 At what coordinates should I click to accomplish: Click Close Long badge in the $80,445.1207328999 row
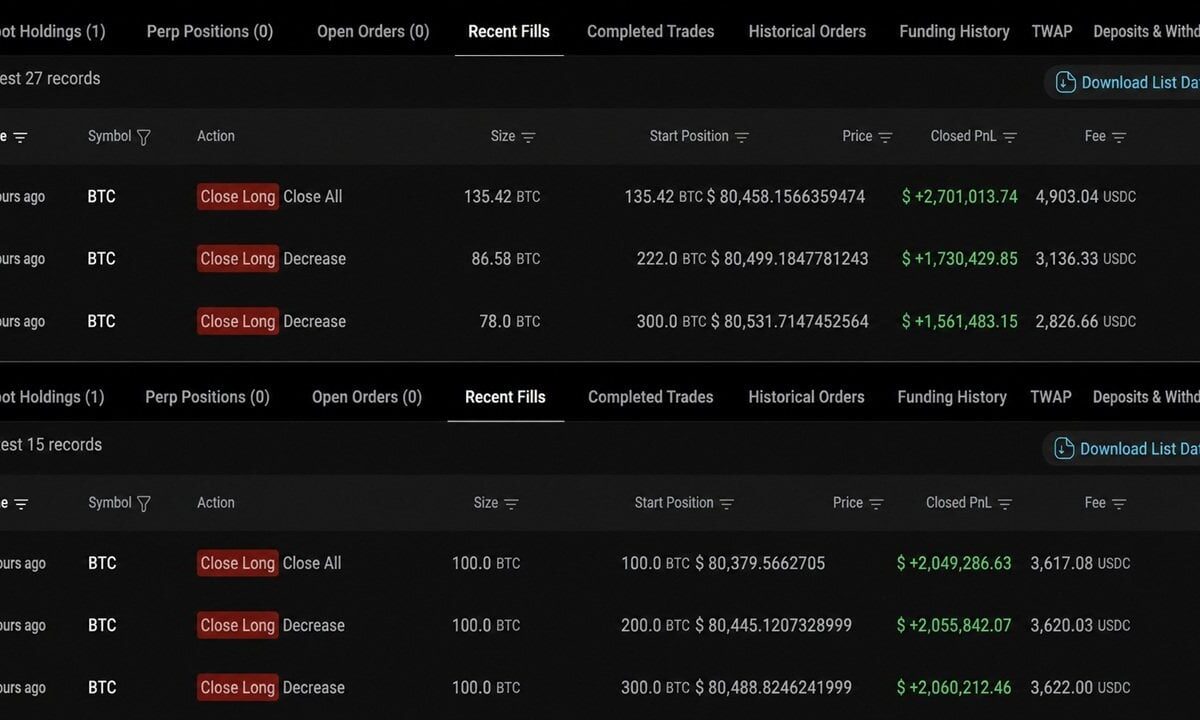(x=238, y=626)
